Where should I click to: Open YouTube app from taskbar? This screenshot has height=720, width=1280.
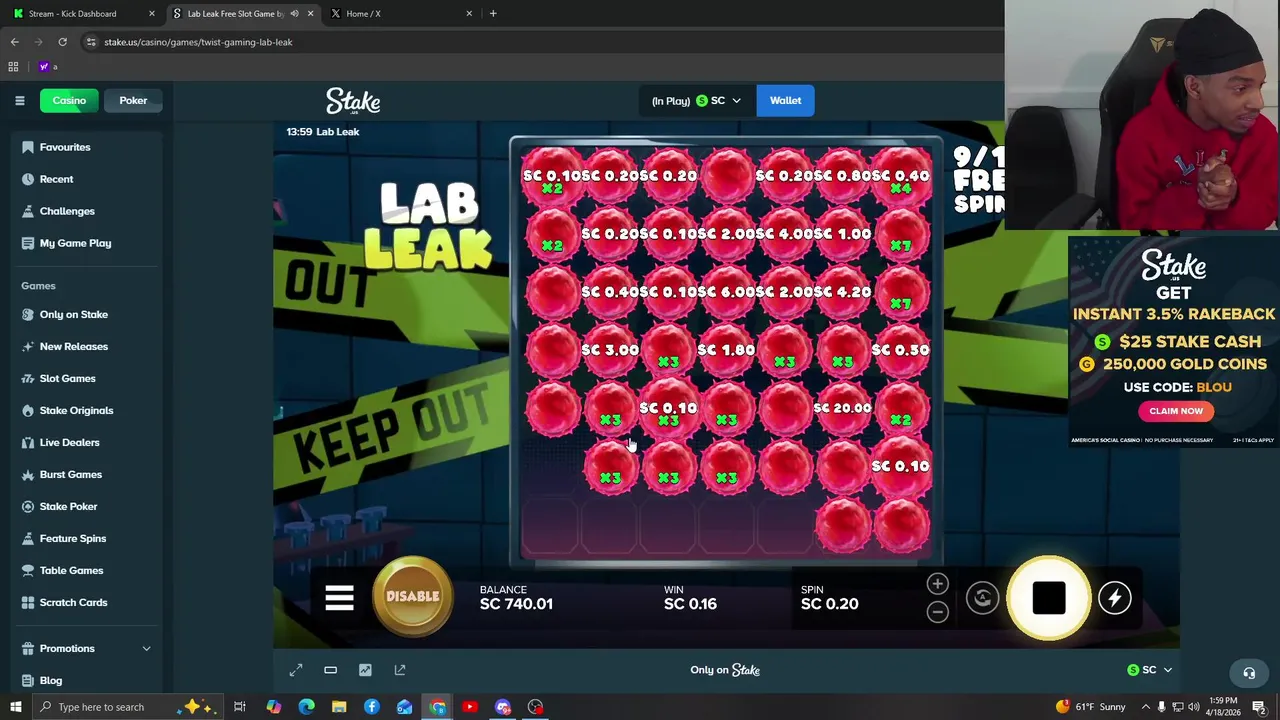(470, 707)
